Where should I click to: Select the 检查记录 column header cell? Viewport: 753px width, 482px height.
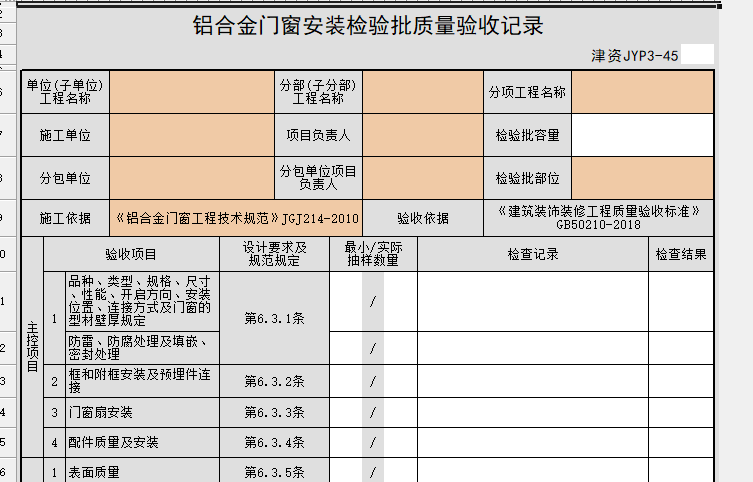click(532, 255)
